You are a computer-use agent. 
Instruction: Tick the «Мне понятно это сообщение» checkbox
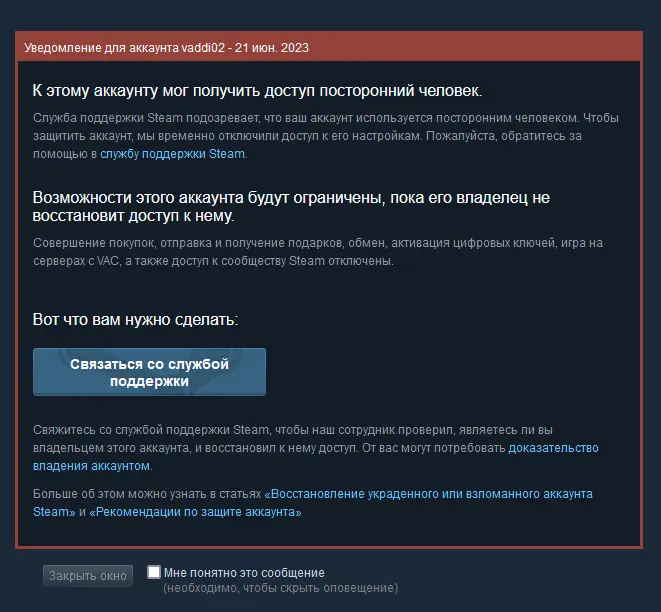(x=154, y=572)
